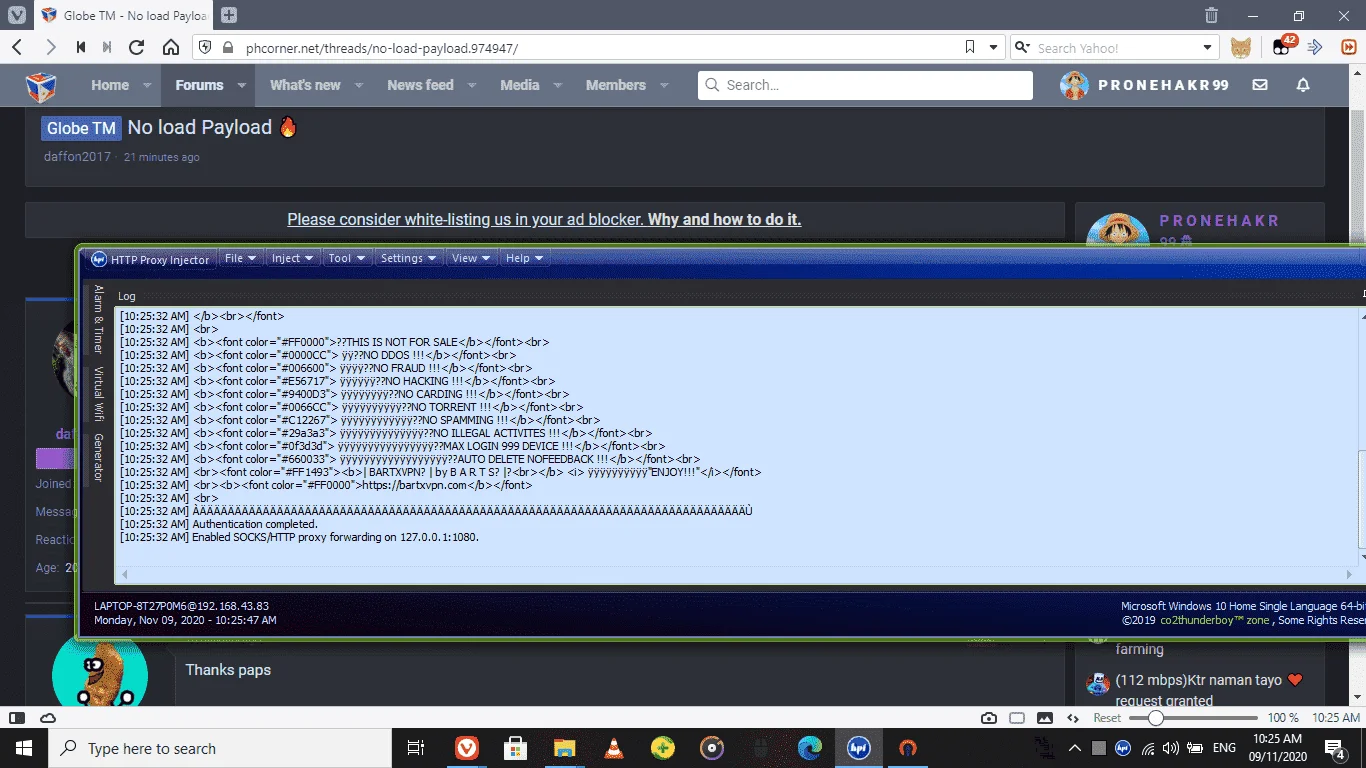Open the tracker shield site info

click(205, 47)
